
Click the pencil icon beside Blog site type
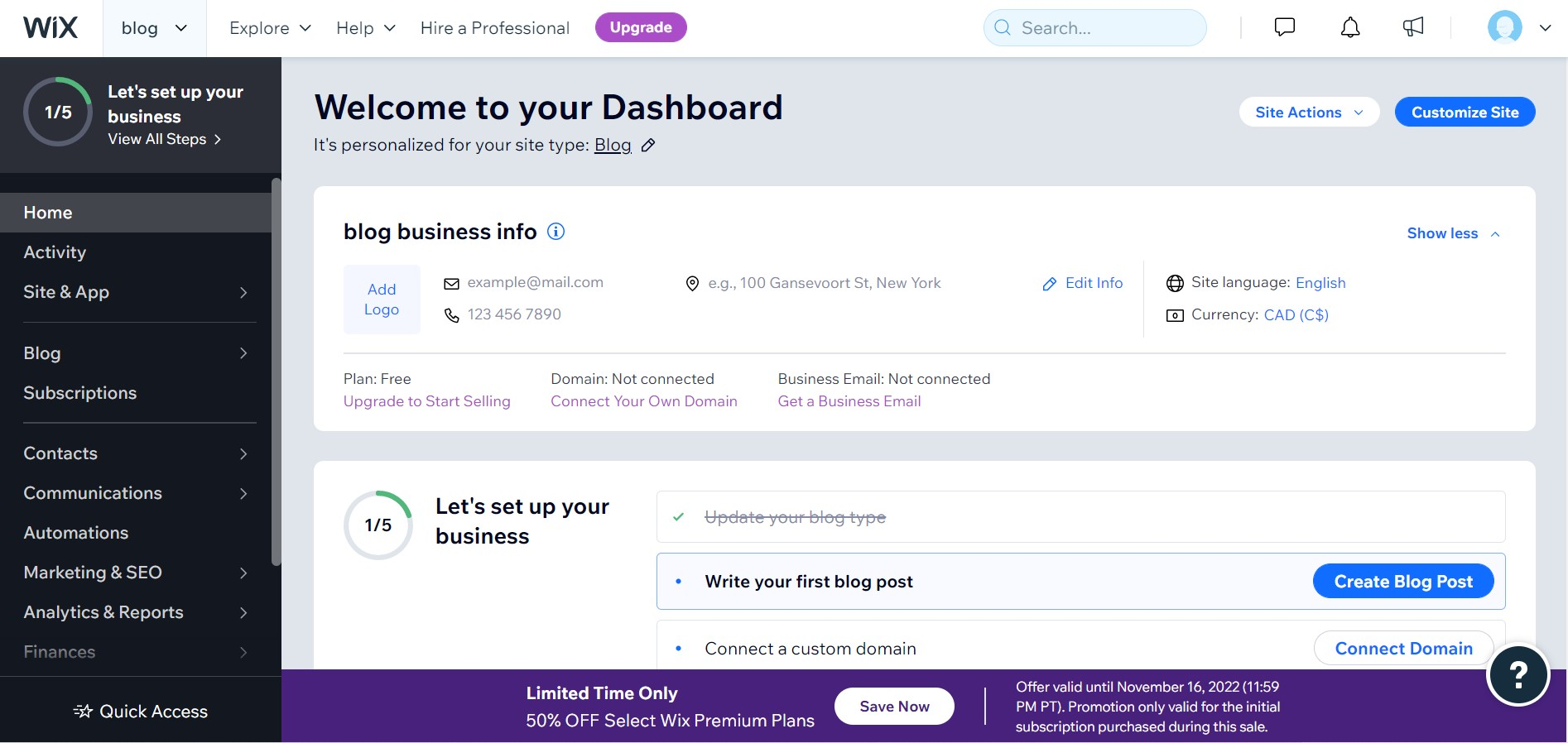pyautogui.click(x=648, y=146)
